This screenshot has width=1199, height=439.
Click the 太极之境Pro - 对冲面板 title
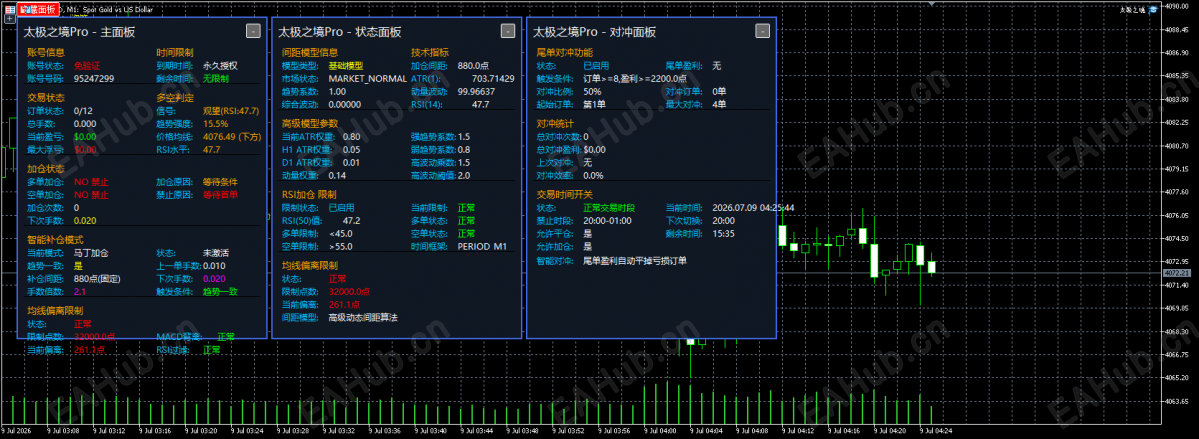click(594, 32)
